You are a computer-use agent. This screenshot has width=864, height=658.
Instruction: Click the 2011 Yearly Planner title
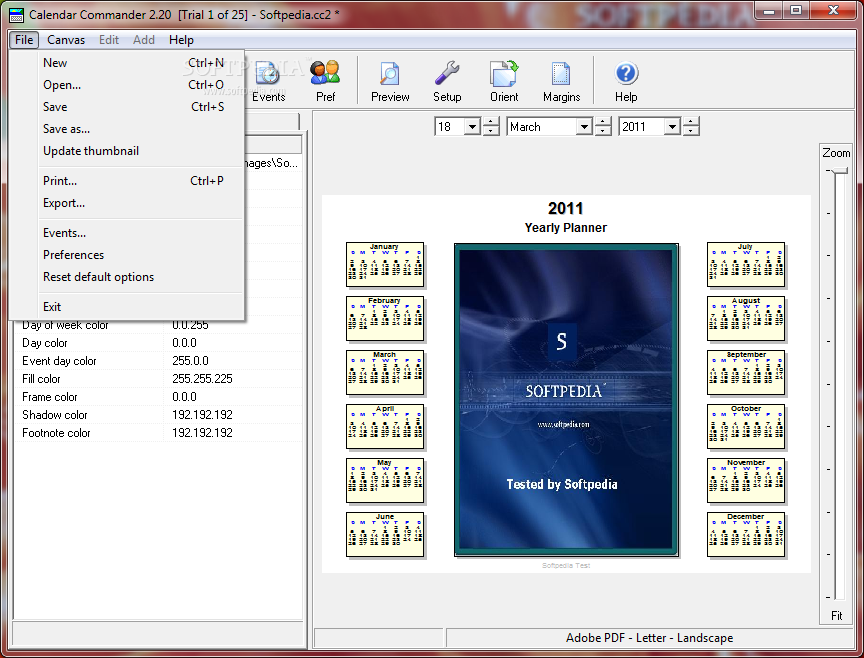click(x=565, y=217)
